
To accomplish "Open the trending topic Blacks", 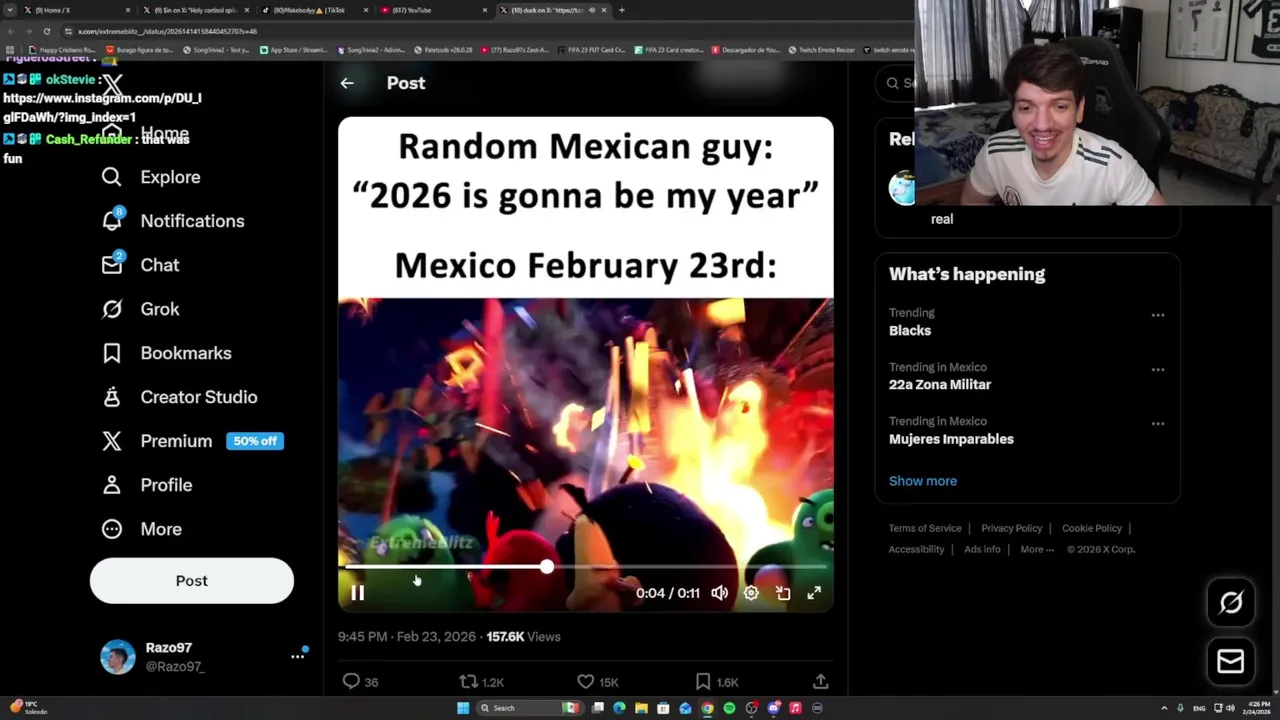I will coord(910,331).
